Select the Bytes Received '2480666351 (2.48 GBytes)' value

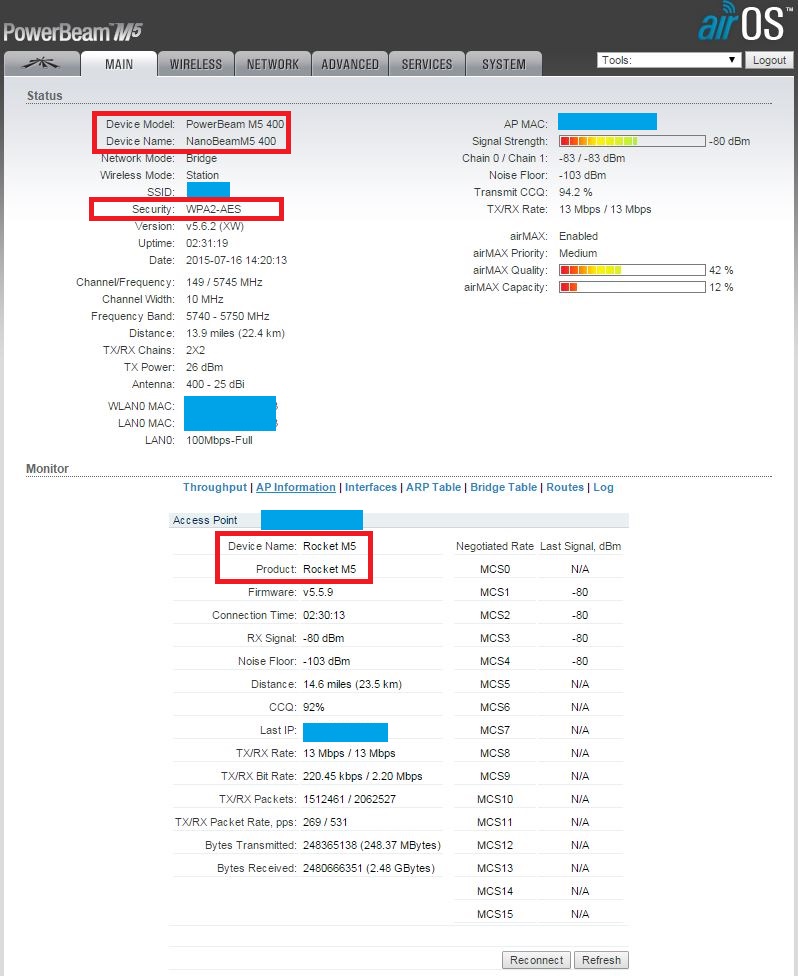click(x=368, y=868)
